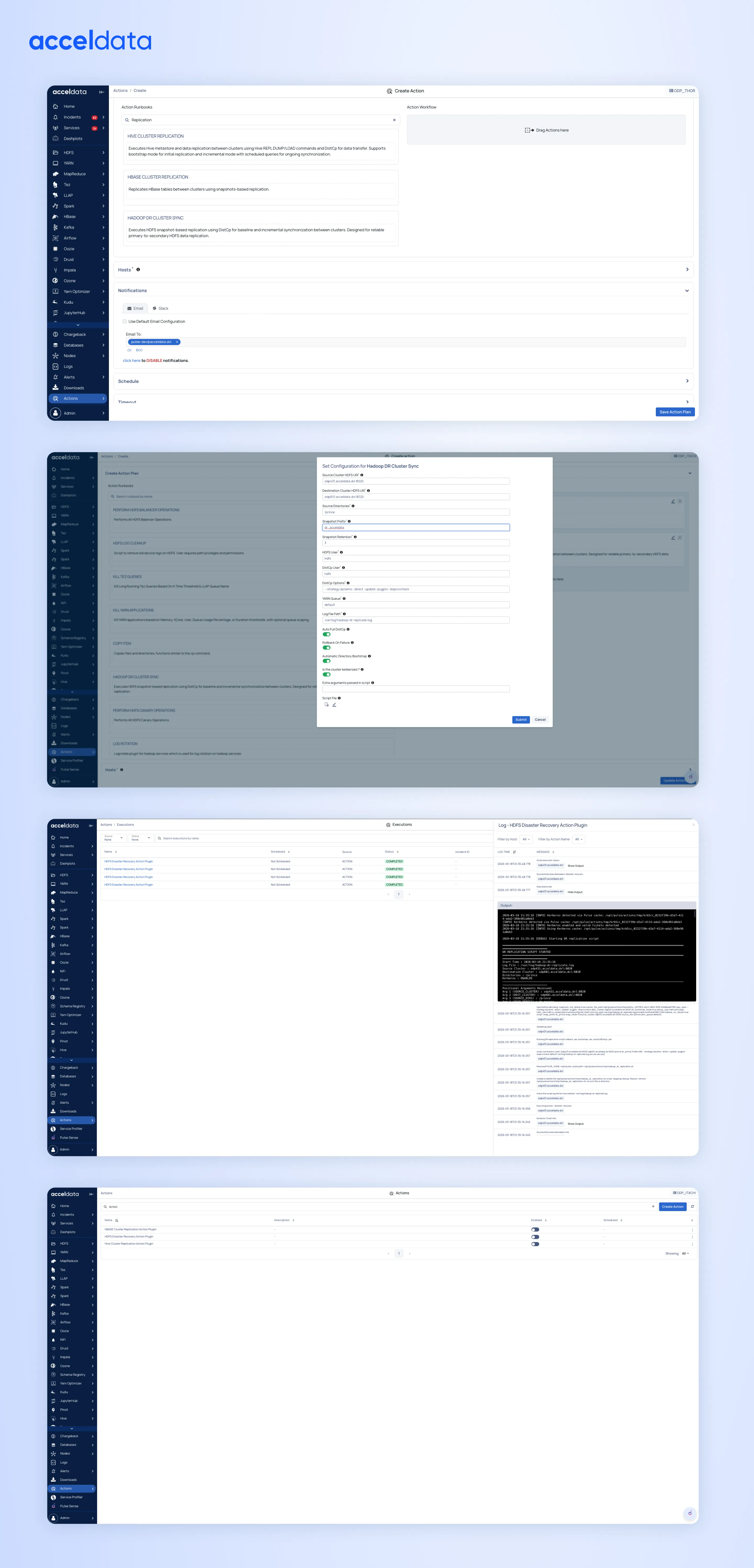Turn off the Rollback On Failure toggle
The image size is (754, 1568).
point(327,648)
